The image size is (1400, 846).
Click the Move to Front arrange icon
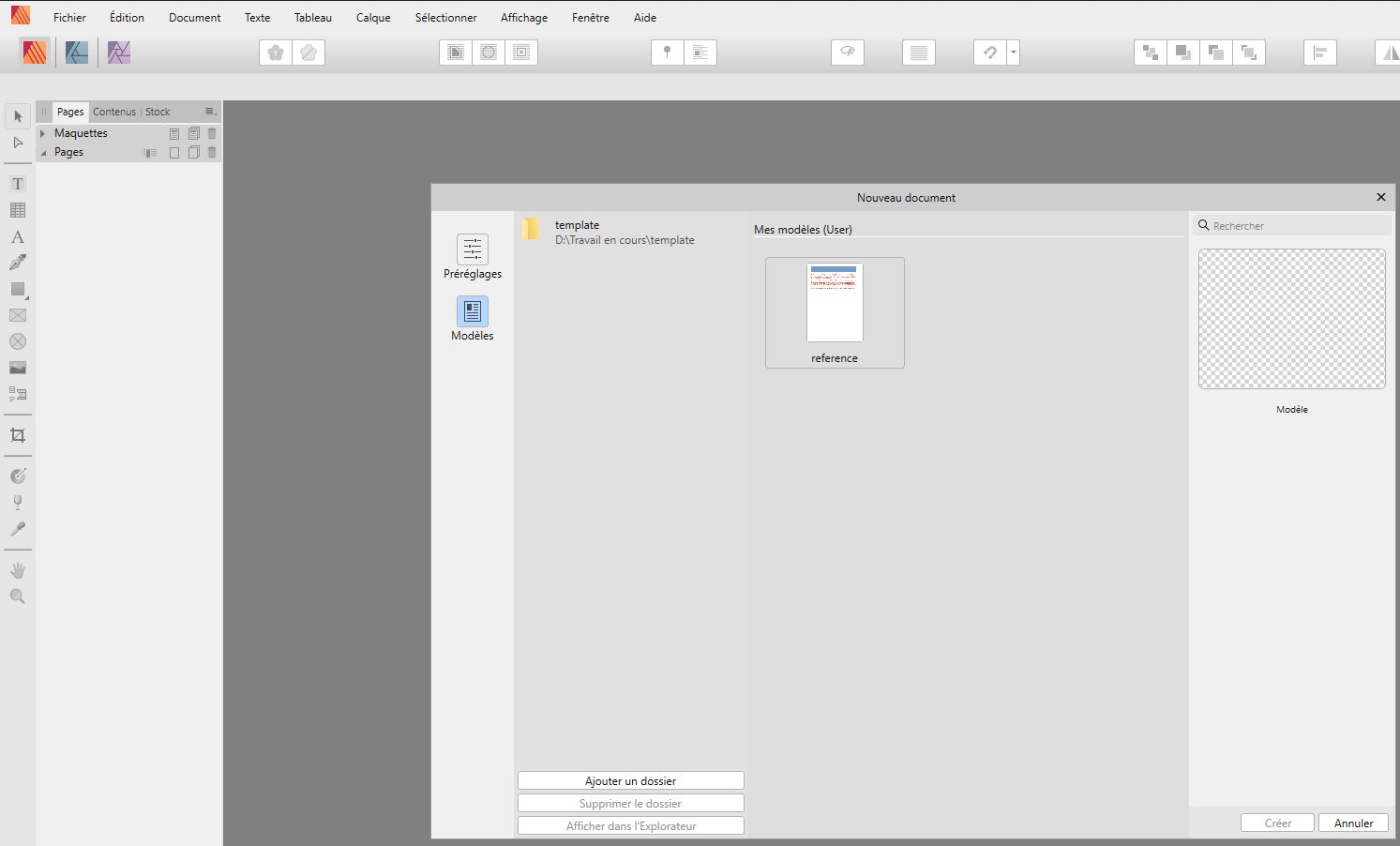1249,53
